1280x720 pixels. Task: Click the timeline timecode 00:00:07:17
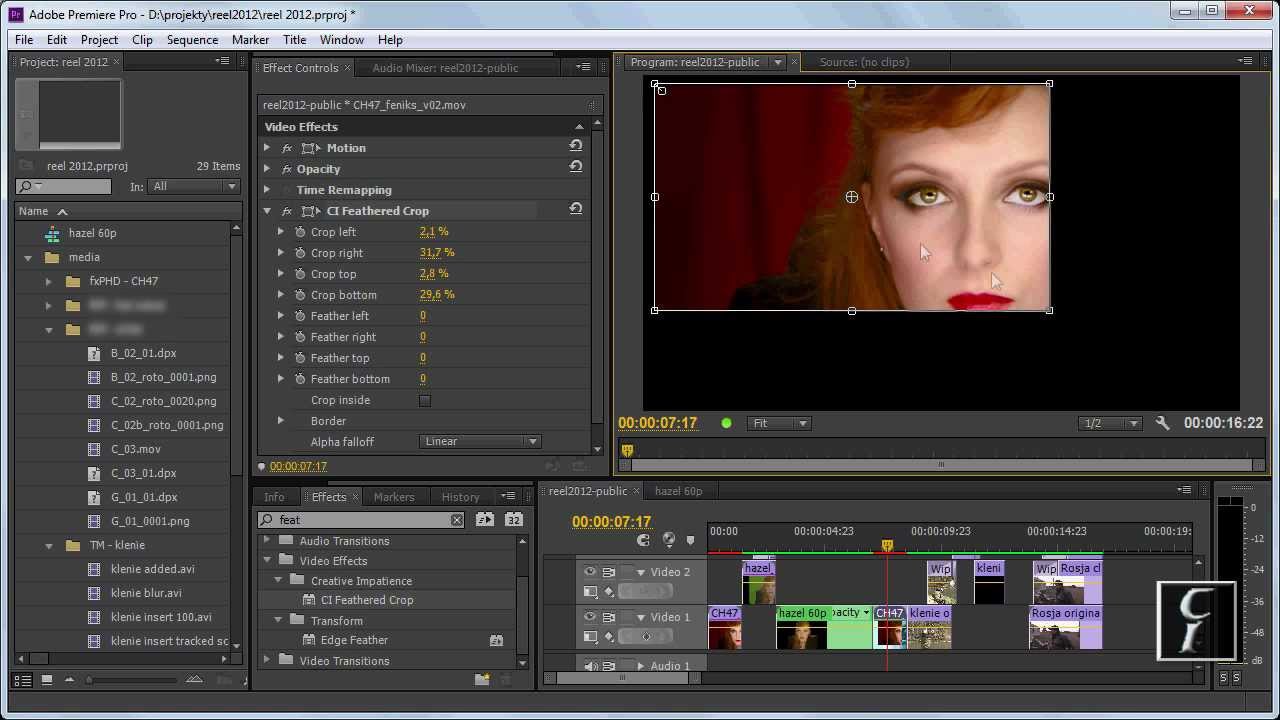(x=611, y=522)
